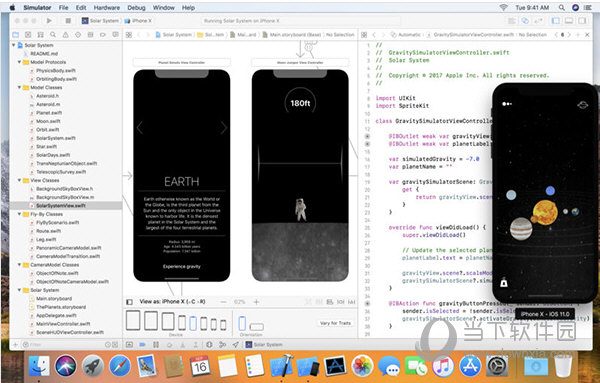Collapse the Model Classes group
This screenshot has width=600, height=383.
[20, 87]
